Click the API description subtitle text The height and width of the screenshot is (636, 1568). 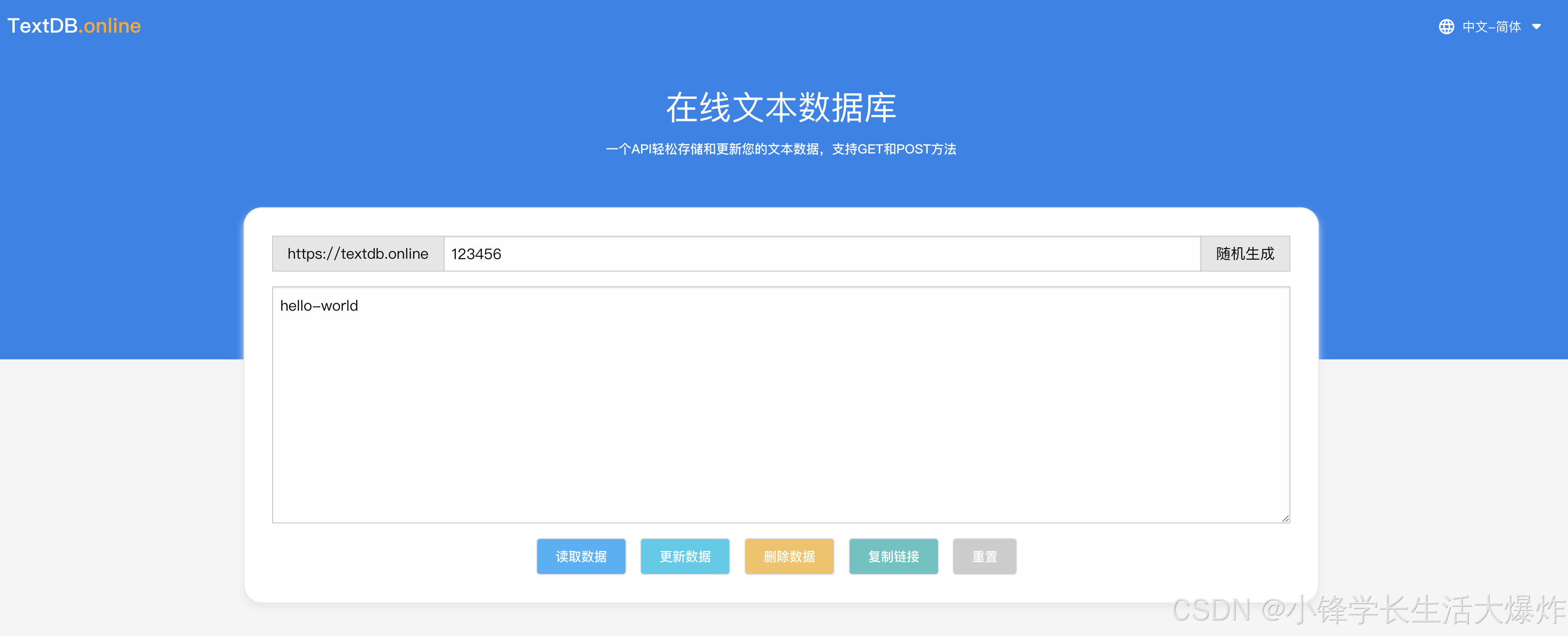tap(780, 149)
